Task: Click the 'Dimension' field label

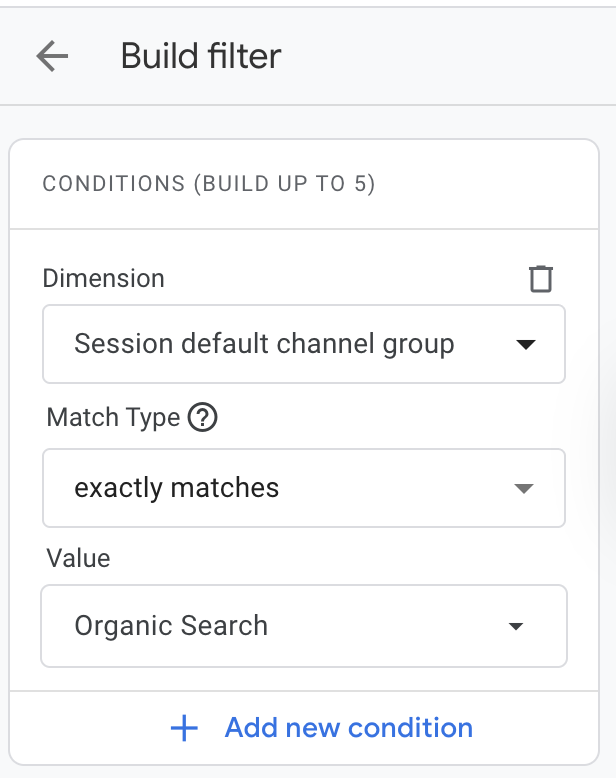Action: click(103, 278)
